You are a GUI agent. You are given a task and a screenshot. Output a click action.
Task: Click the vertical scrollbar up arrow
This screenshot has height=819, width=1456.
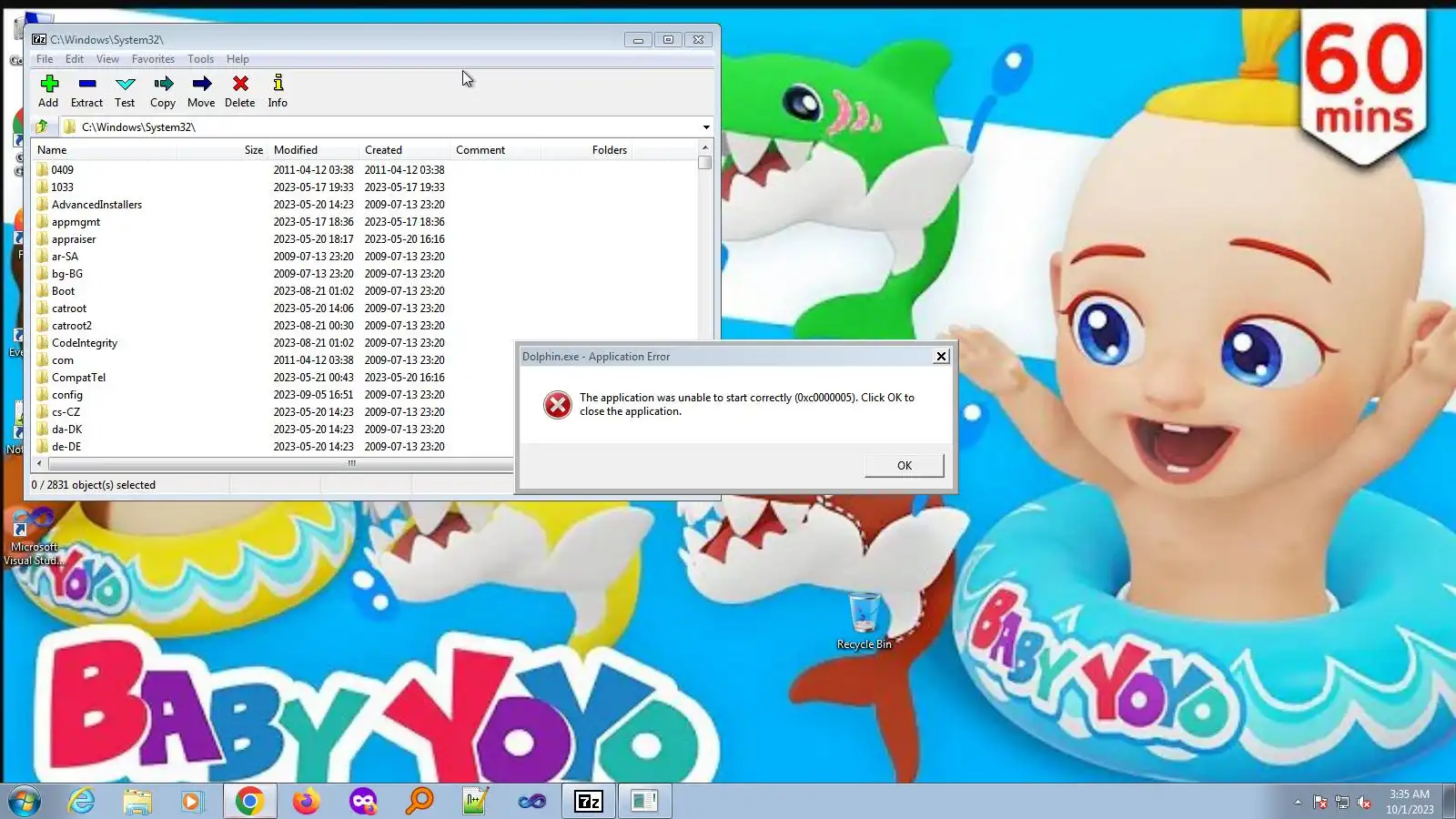[705, 147]
